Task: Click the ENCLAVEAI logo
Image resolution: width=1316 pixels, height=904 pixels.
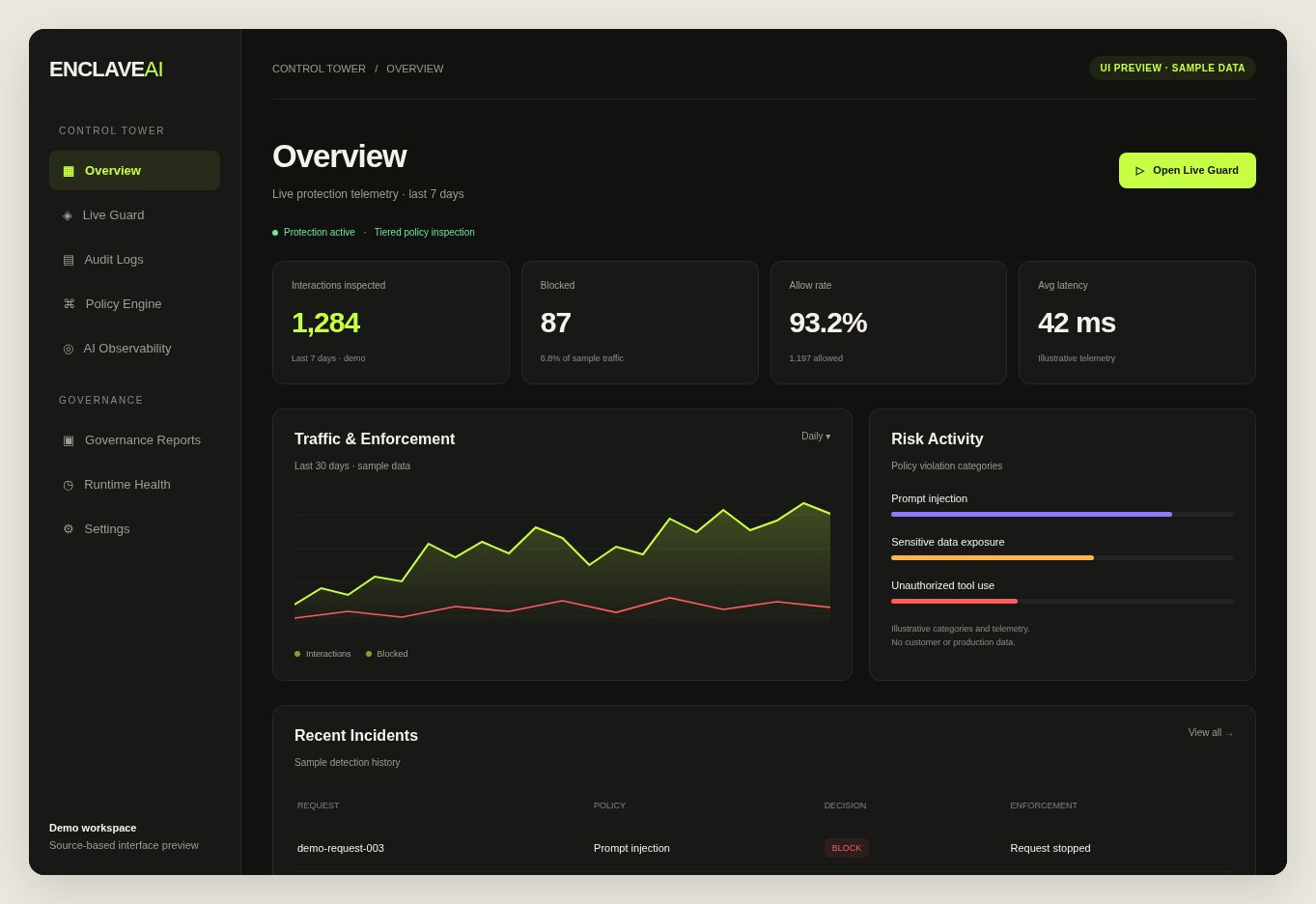Action: [106, 70]
